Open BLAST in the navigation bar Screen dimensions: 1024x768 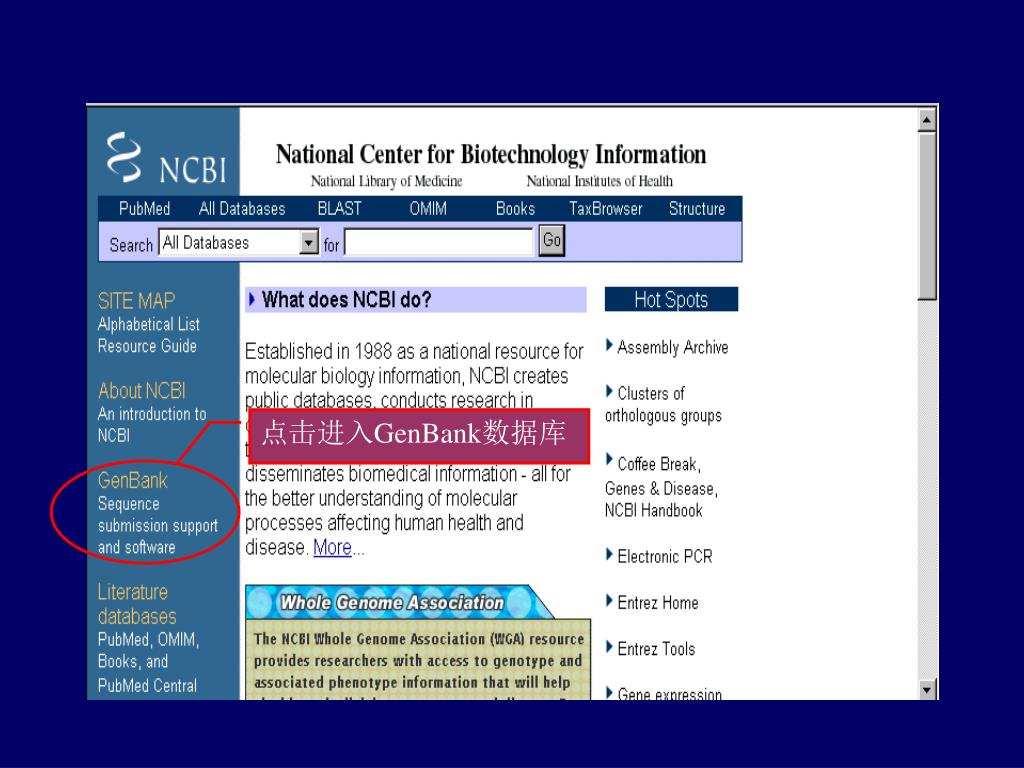(340, 209)
